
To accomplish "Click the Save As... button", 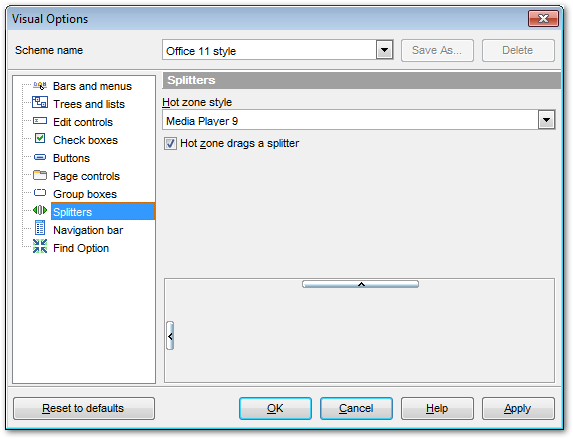I will pyautogui.click(x=437, y=50).
